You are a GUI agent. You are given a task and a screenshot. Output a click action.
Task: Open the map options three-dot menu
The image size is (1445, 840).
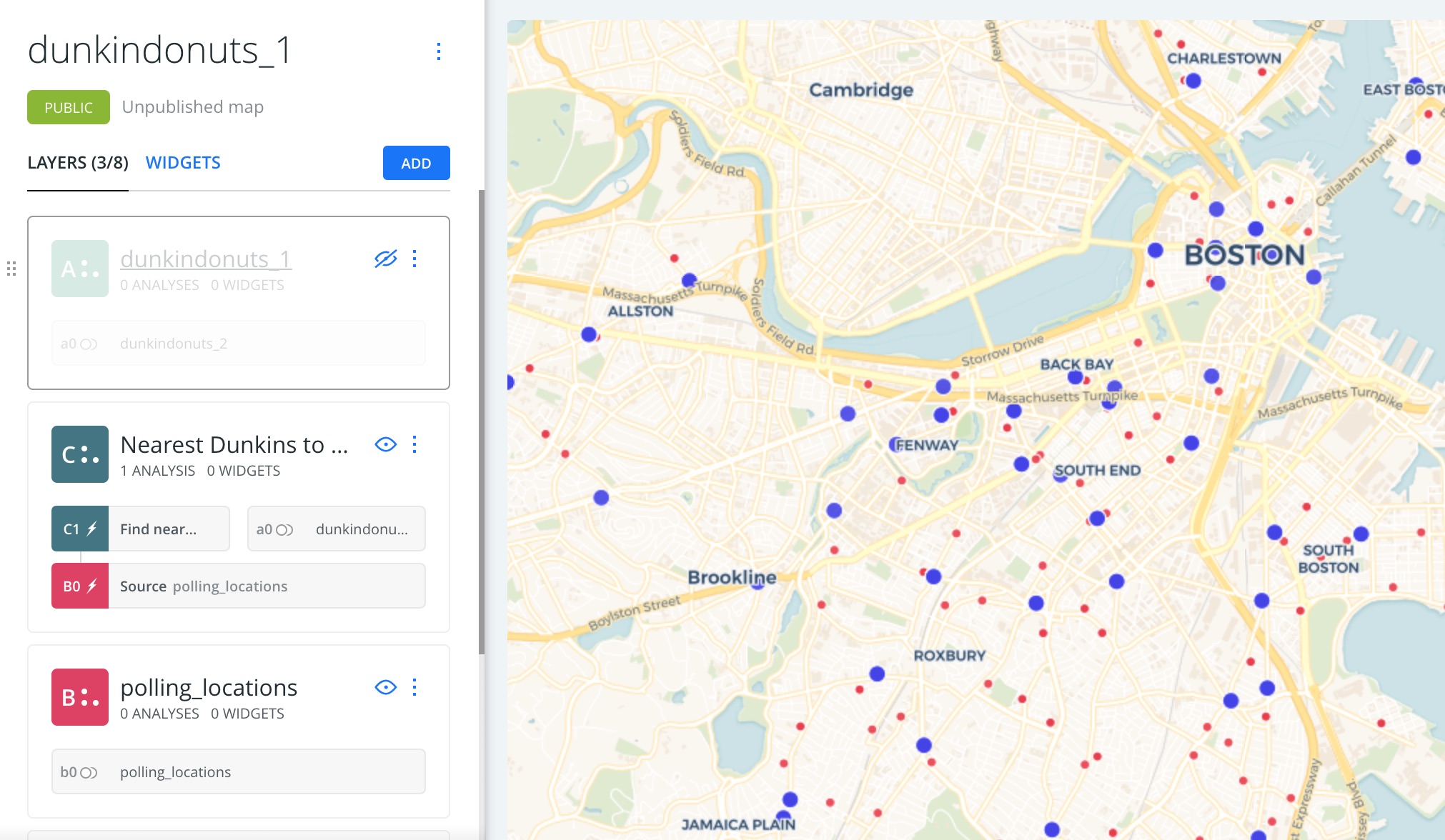pos(438,51)
